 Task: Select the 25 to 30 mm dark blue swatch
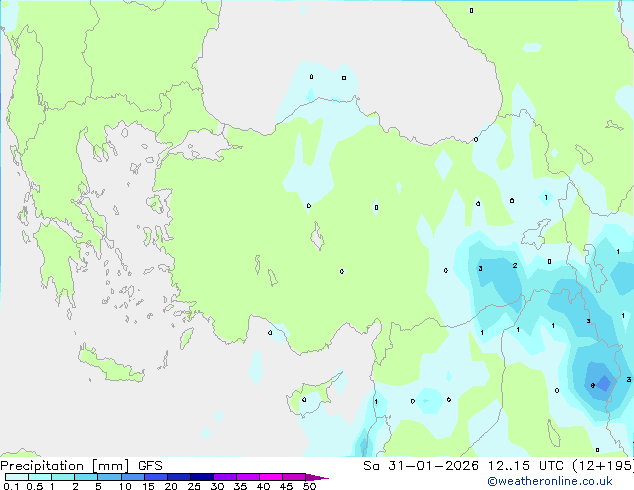point(202,477)
